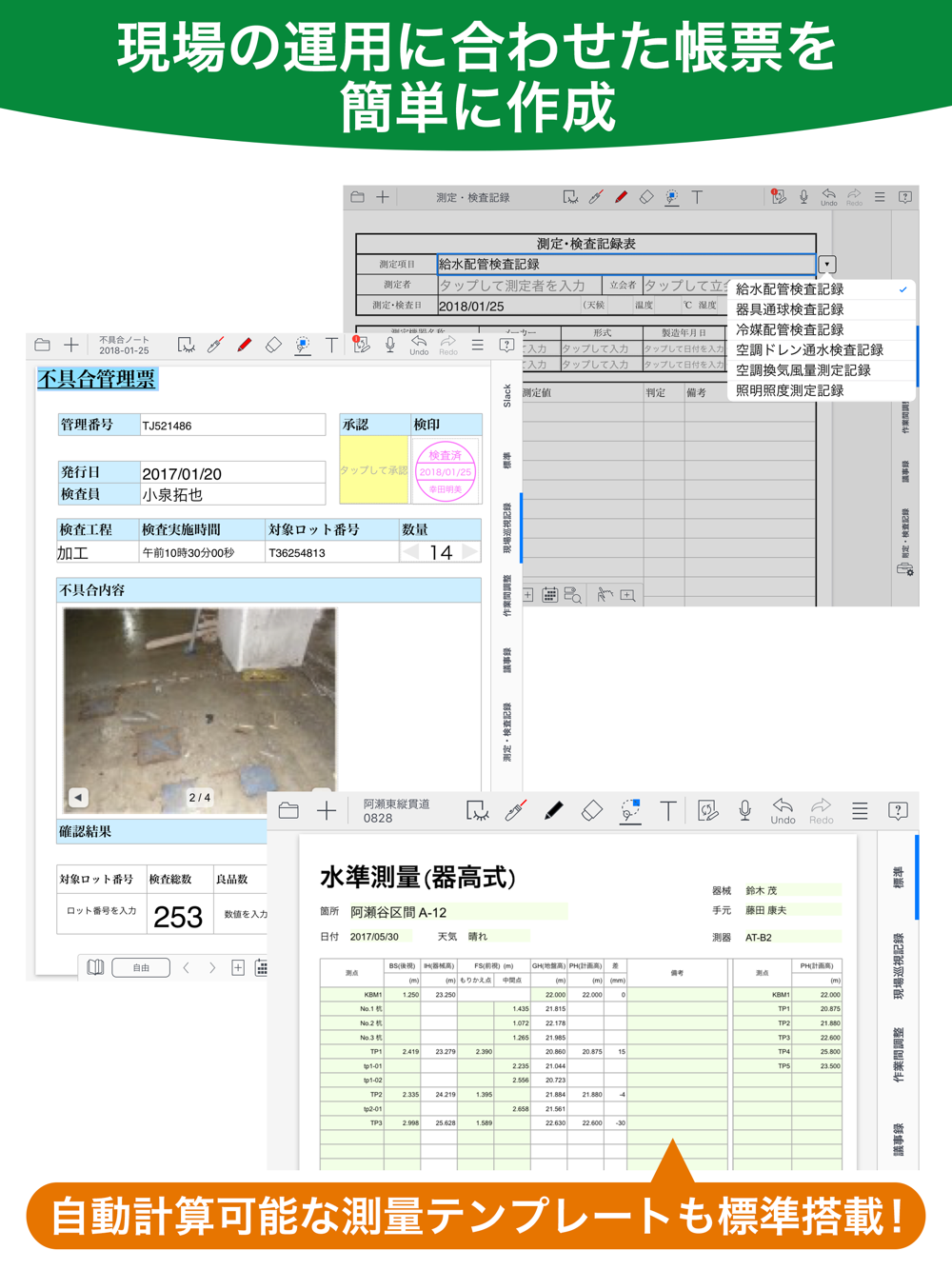Tap the yellow 承認 approval box

[x=374, y=470]
